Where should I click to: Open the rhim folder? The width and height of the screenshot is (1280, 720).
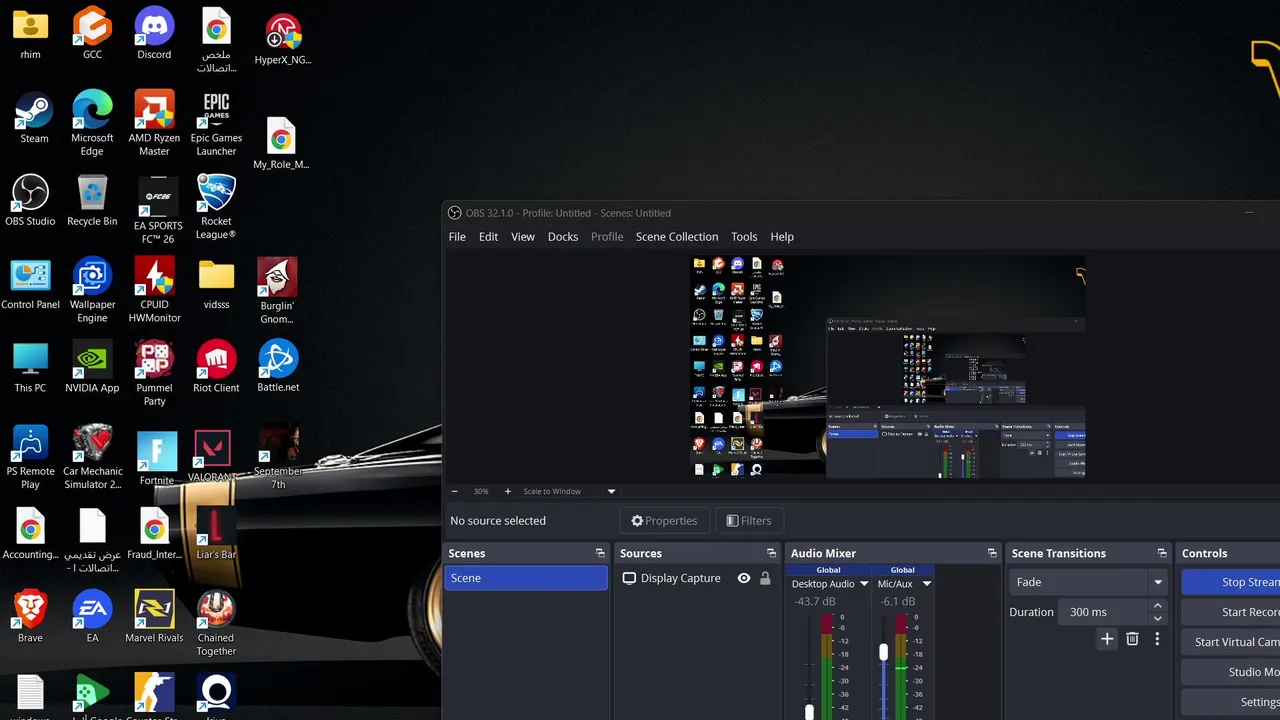[x=30, y=35]
